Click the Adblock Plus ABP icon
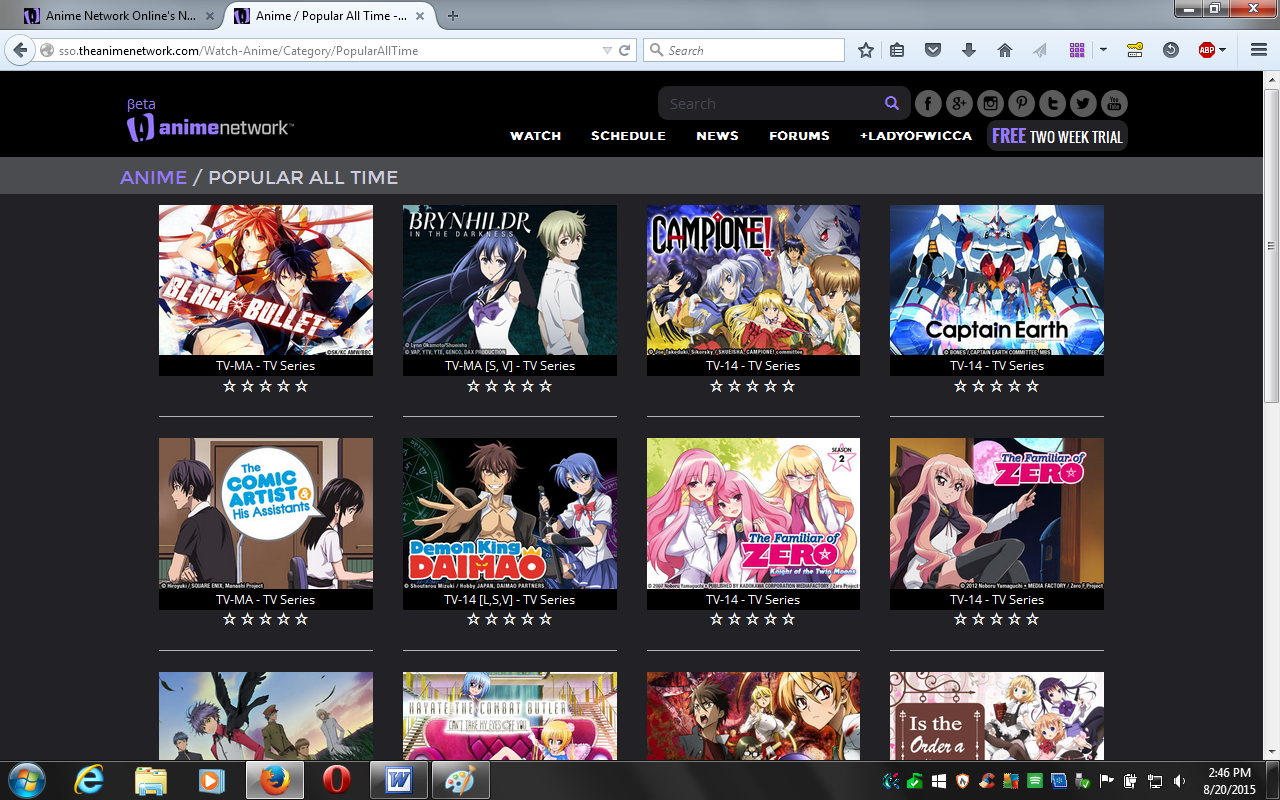The image size is (1280, 800). (1206, 50)
